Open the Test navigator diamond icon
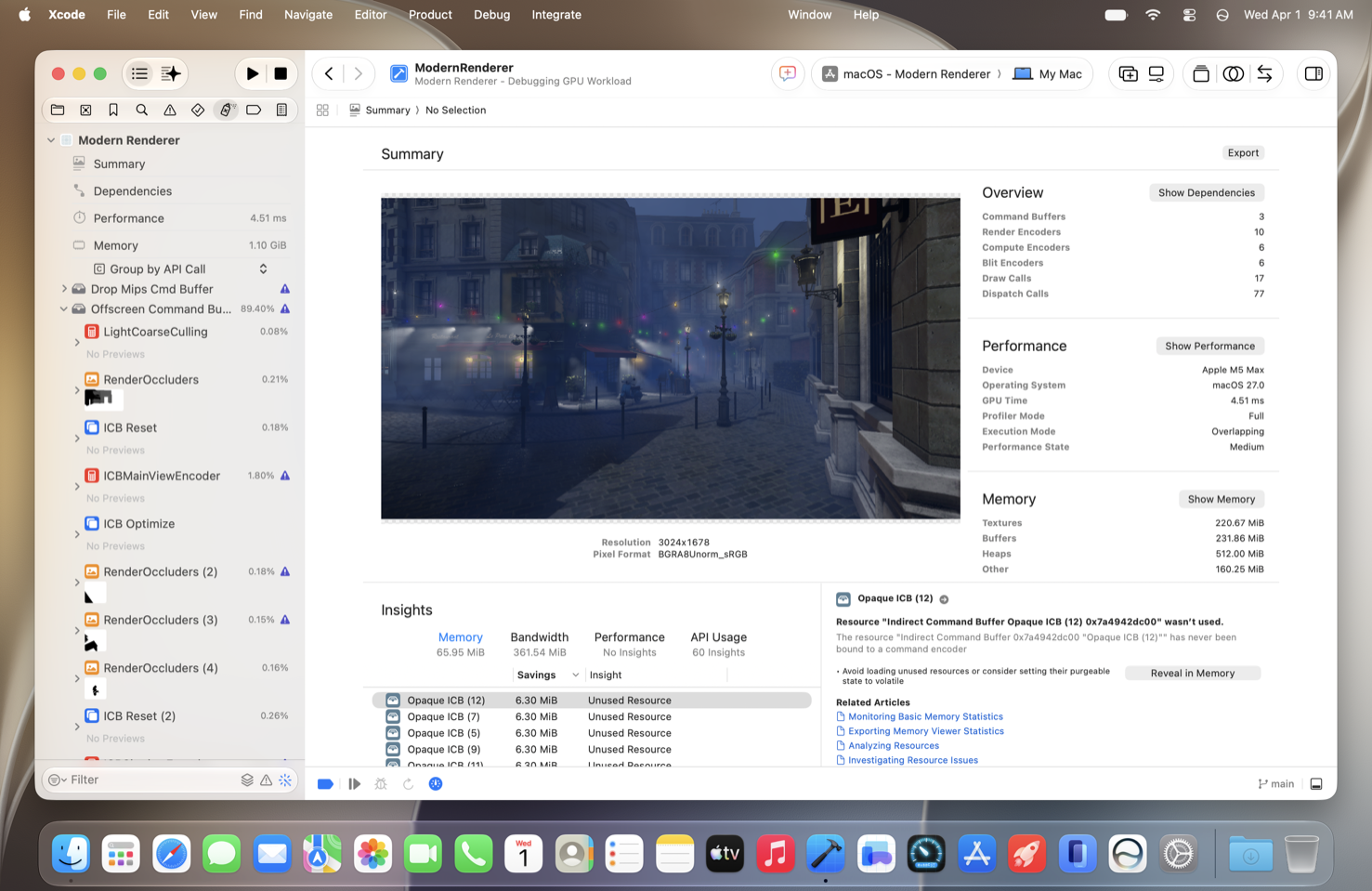 tap(198, 110)
